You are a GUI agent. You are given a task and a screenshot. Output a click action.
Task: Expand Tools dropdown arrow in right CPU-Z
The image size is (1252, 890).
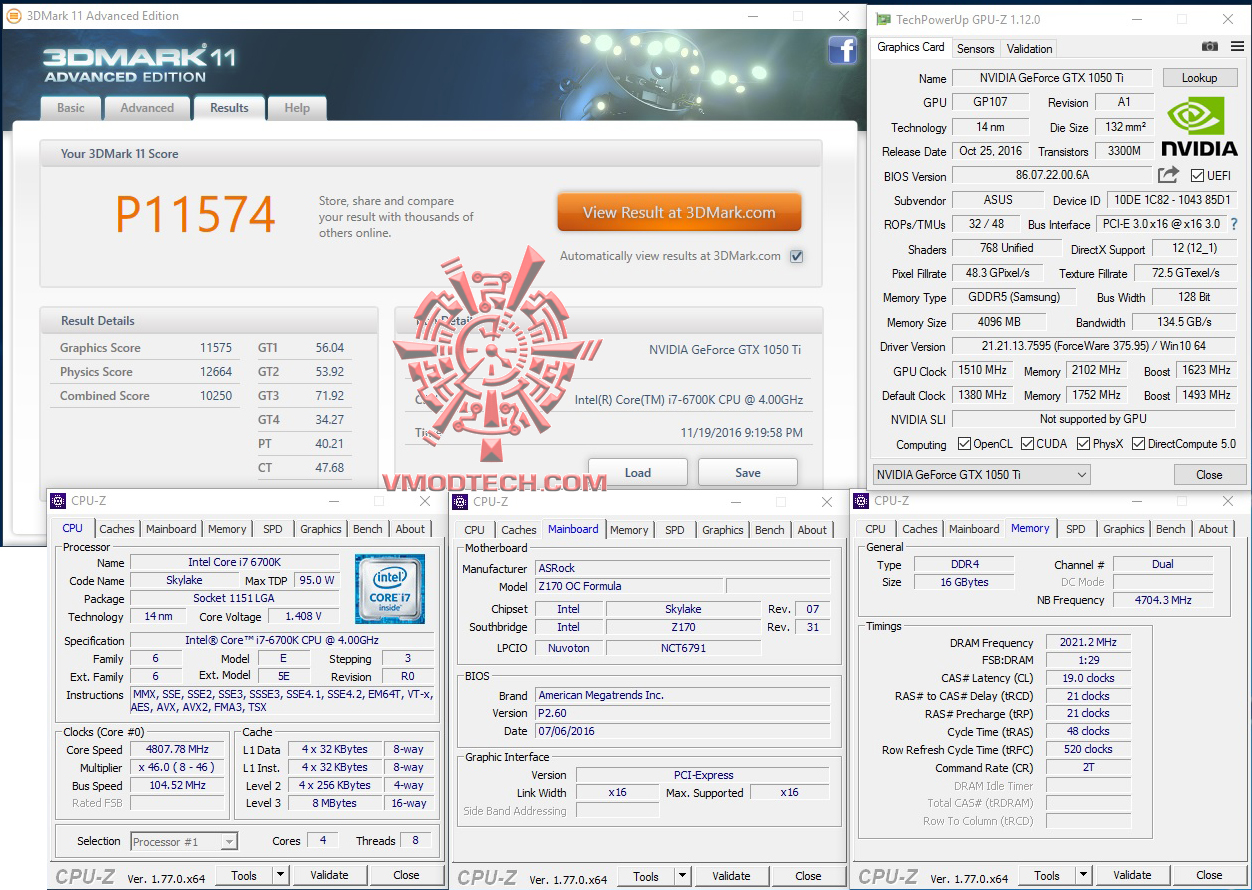[x=1082, y=875]
